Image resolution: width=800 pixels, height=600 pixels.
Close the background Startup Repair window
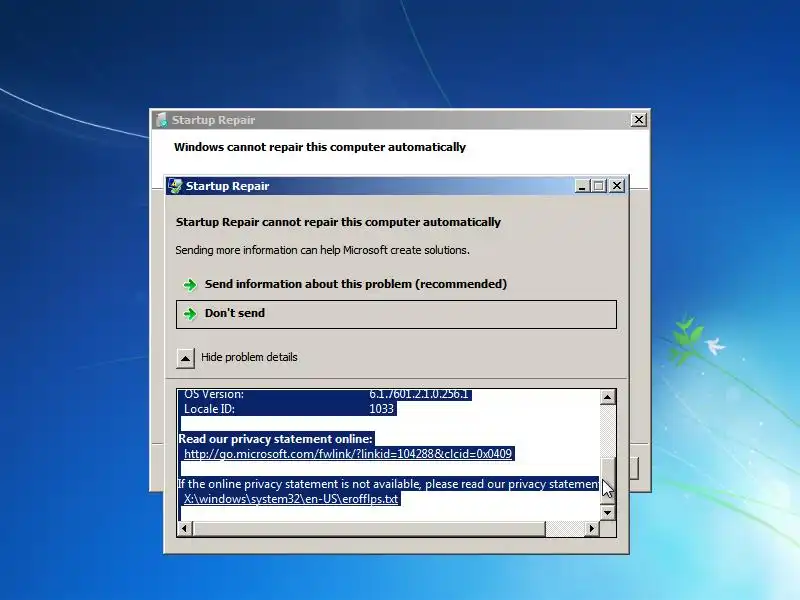pos(638,120)
